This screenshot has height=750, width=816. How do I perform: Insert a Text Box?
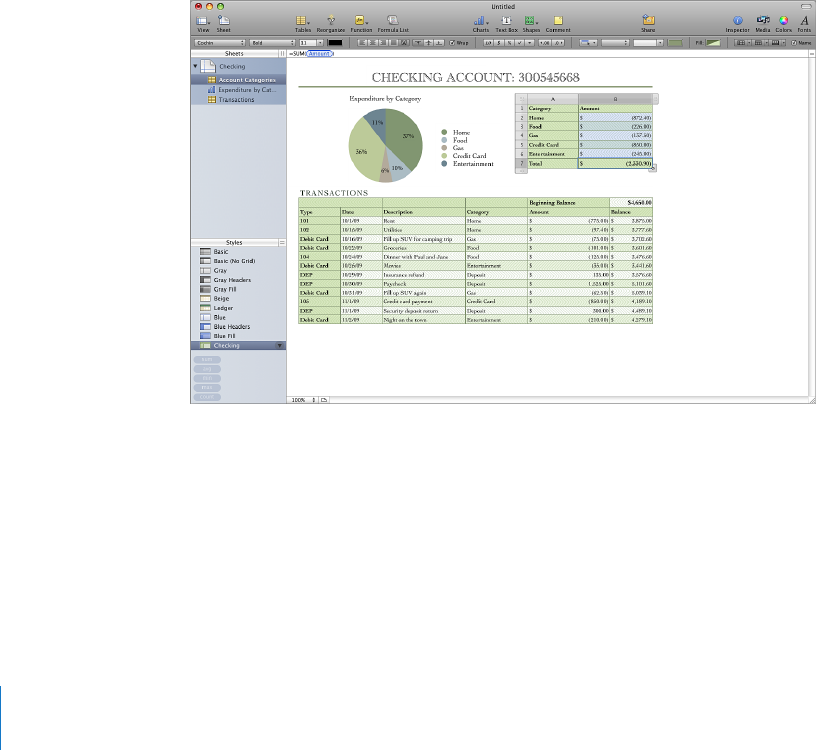[506, 23]
